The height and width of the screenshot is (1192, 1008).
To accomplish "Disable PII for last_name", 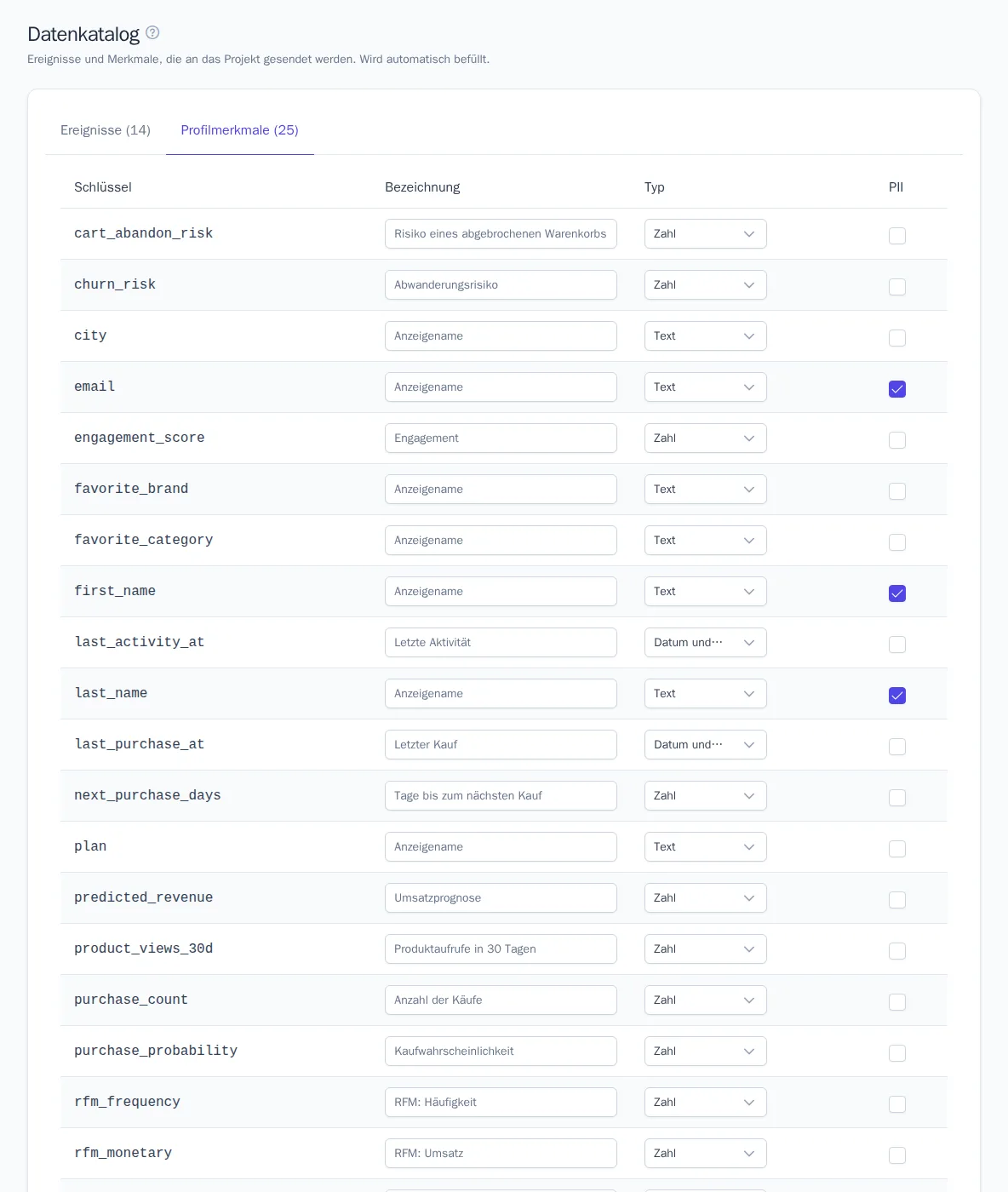I will (x=897, y=696).
